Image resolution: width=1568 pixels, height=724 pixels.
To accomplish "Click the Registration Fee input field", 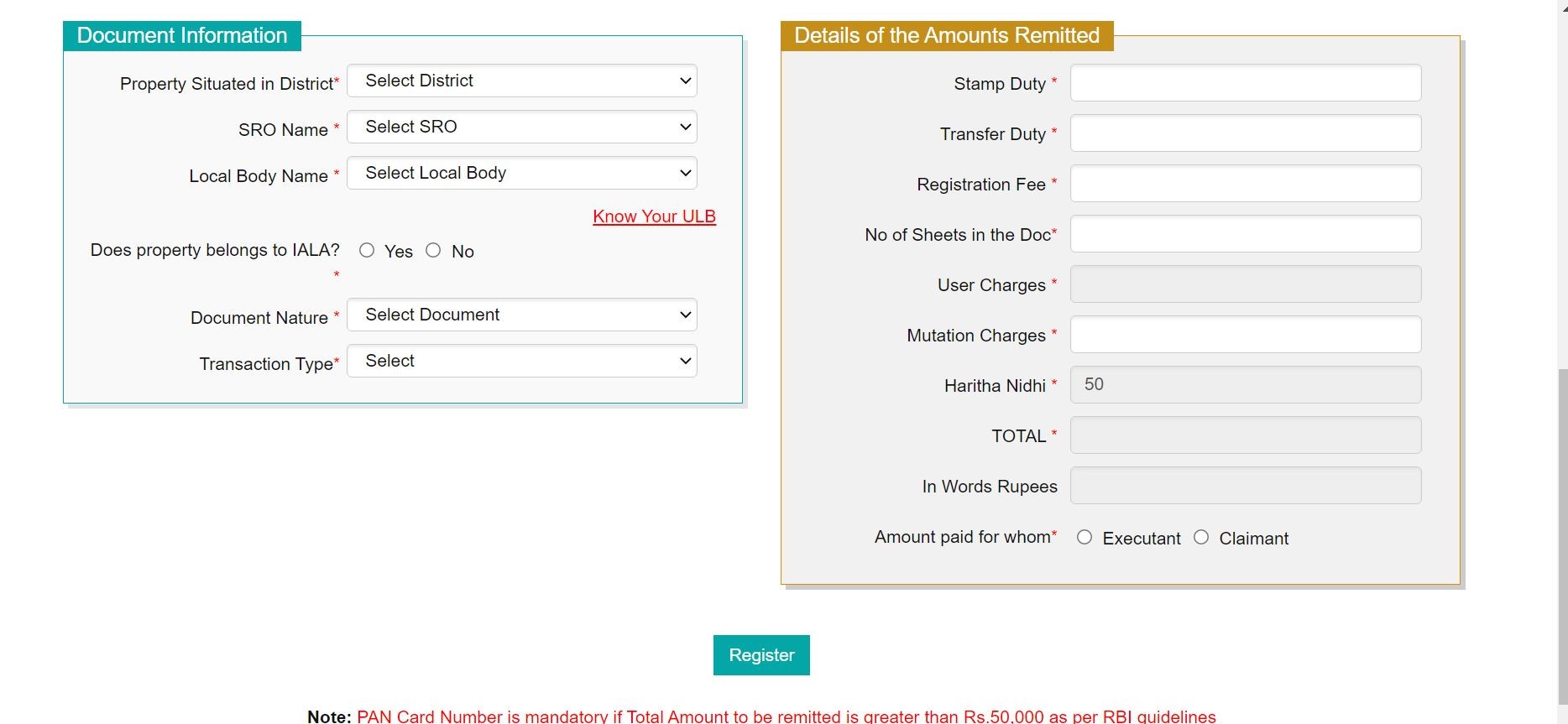I will pyautogui.click(x=1246, y=184).
